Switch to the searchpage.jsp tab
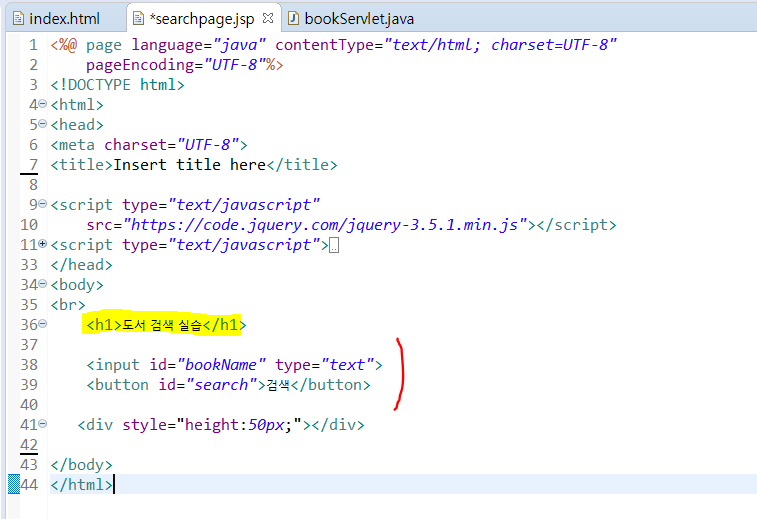This screenshot has width=757, height=519. [x=202, y=19]
